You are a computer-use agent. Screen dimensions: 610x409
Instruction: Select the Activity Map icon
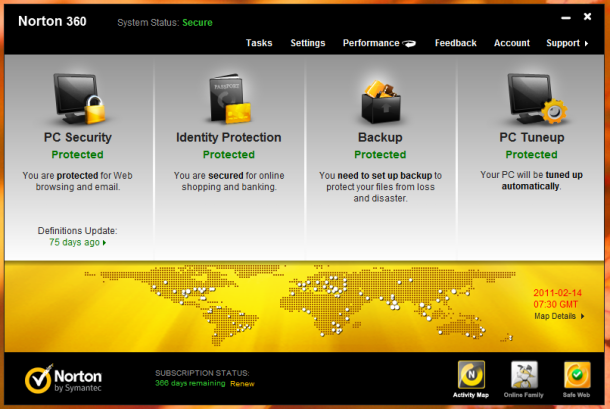tap(471, 375)
